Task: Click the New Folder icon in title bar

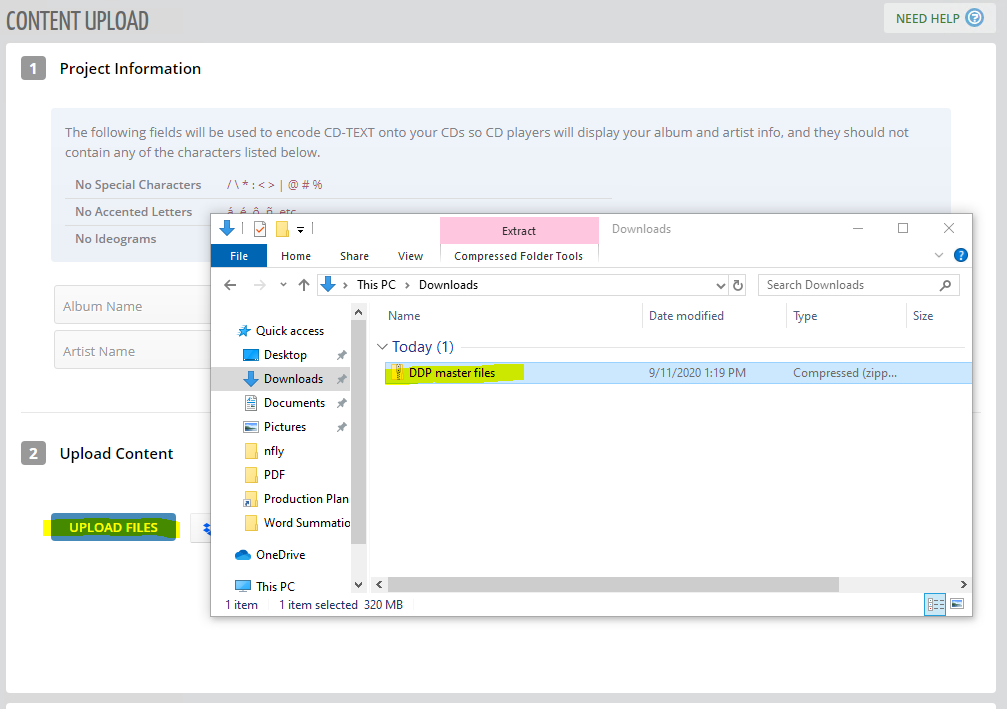Action: click(x=282, y=229)
